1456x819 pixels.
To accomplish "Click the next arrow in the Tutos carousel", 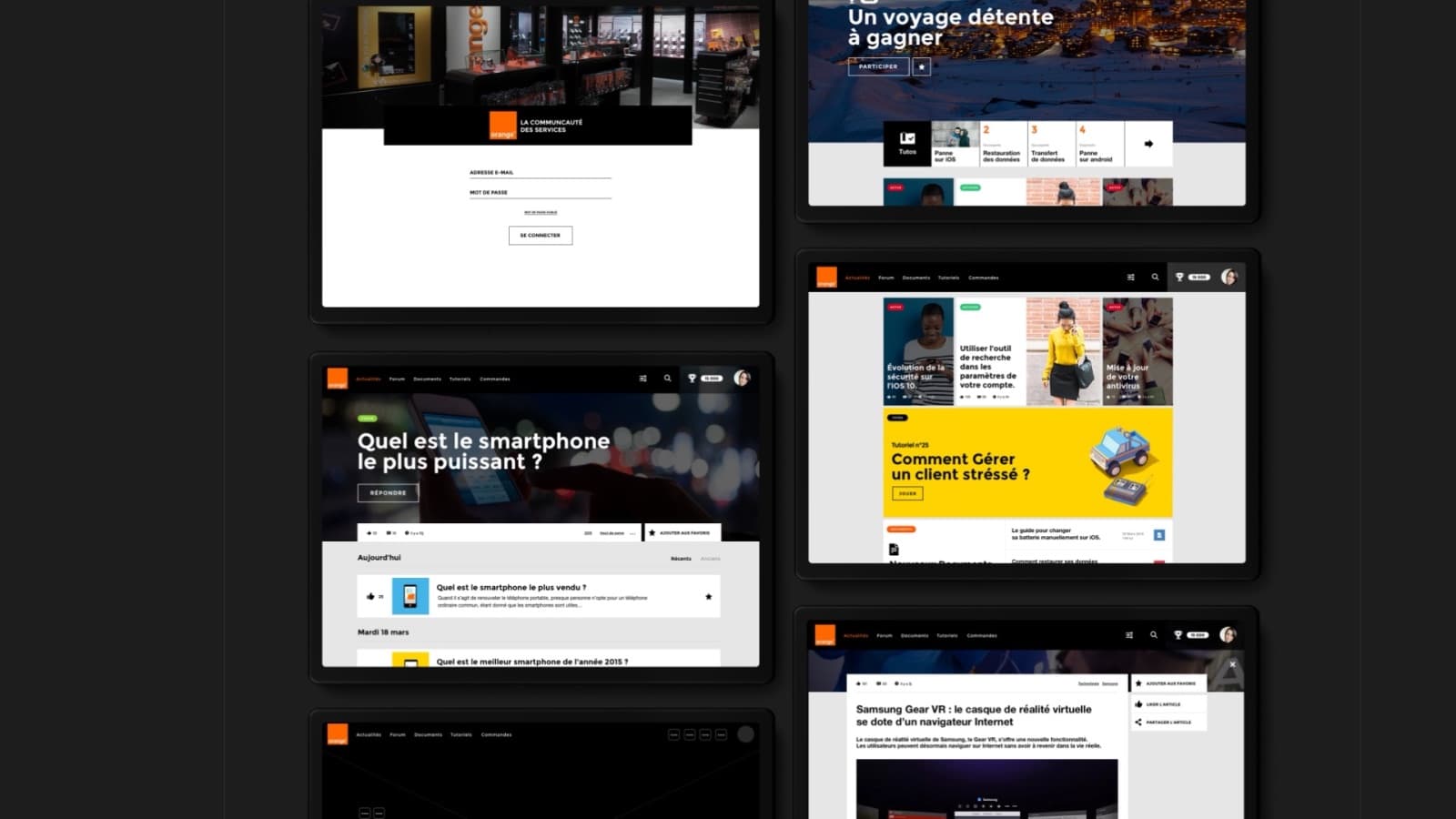I will pyautogui.click(x=1148, y=144).
